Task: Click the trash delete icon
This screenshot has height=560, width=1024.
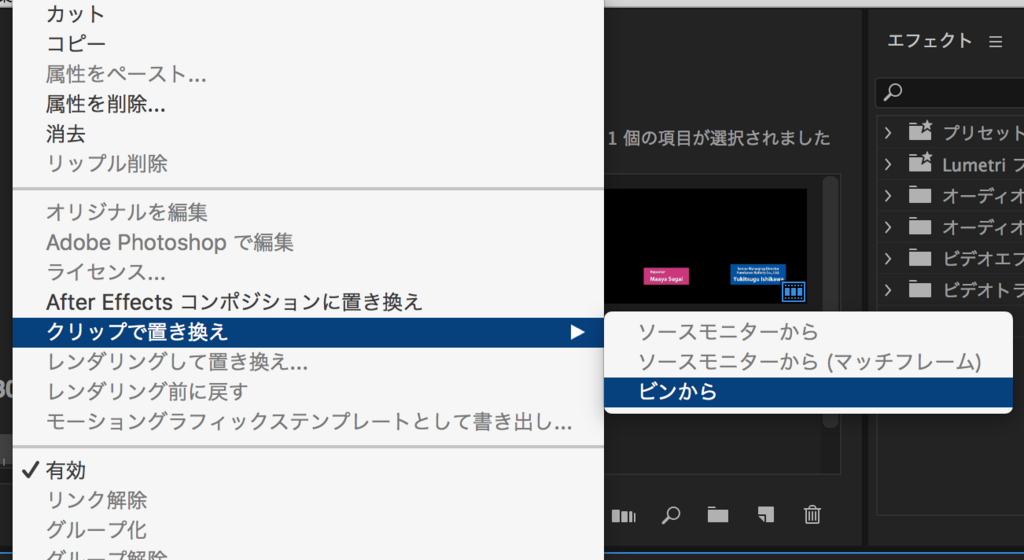Action: 812,515
